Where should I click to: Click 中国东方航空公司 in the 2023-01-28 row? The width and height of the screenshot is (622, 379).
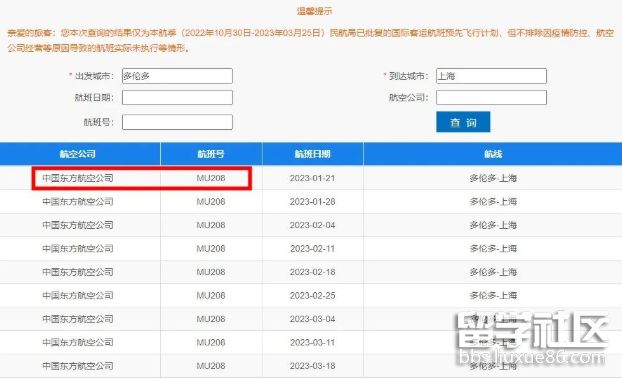coord(78,202)
